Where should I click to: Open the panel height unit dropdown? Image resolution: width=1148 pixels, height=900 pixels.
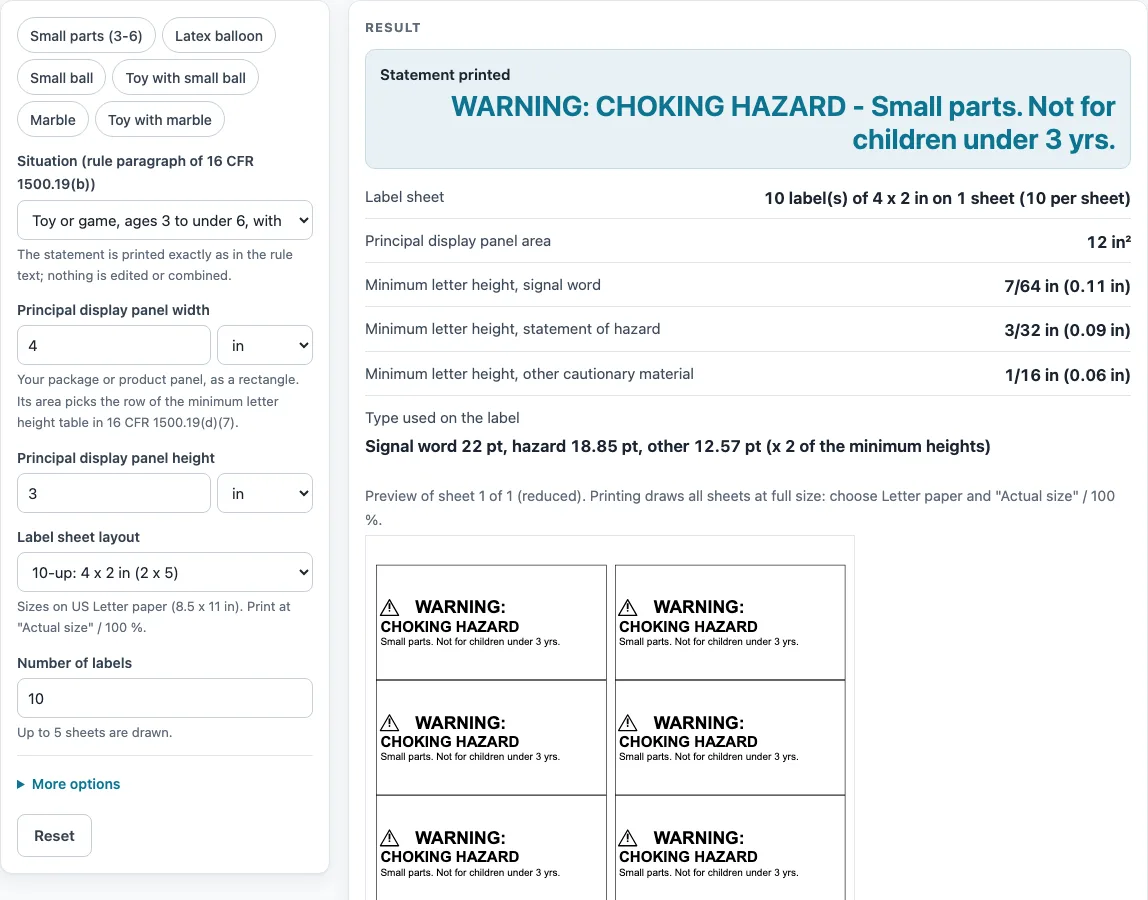(x=265, y=493)
